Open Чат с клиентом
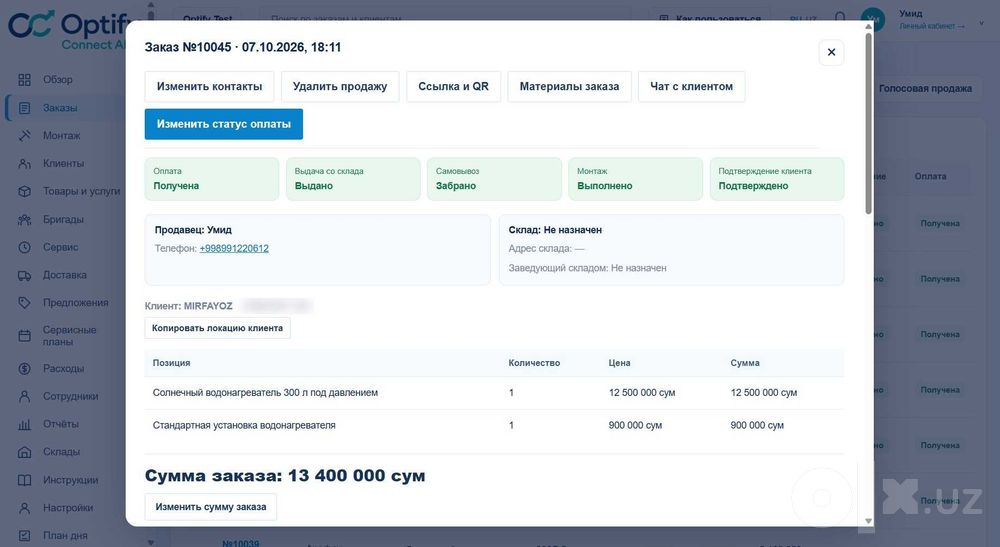This screenshot has width=1000, height=547. click(x=691, y=86)
